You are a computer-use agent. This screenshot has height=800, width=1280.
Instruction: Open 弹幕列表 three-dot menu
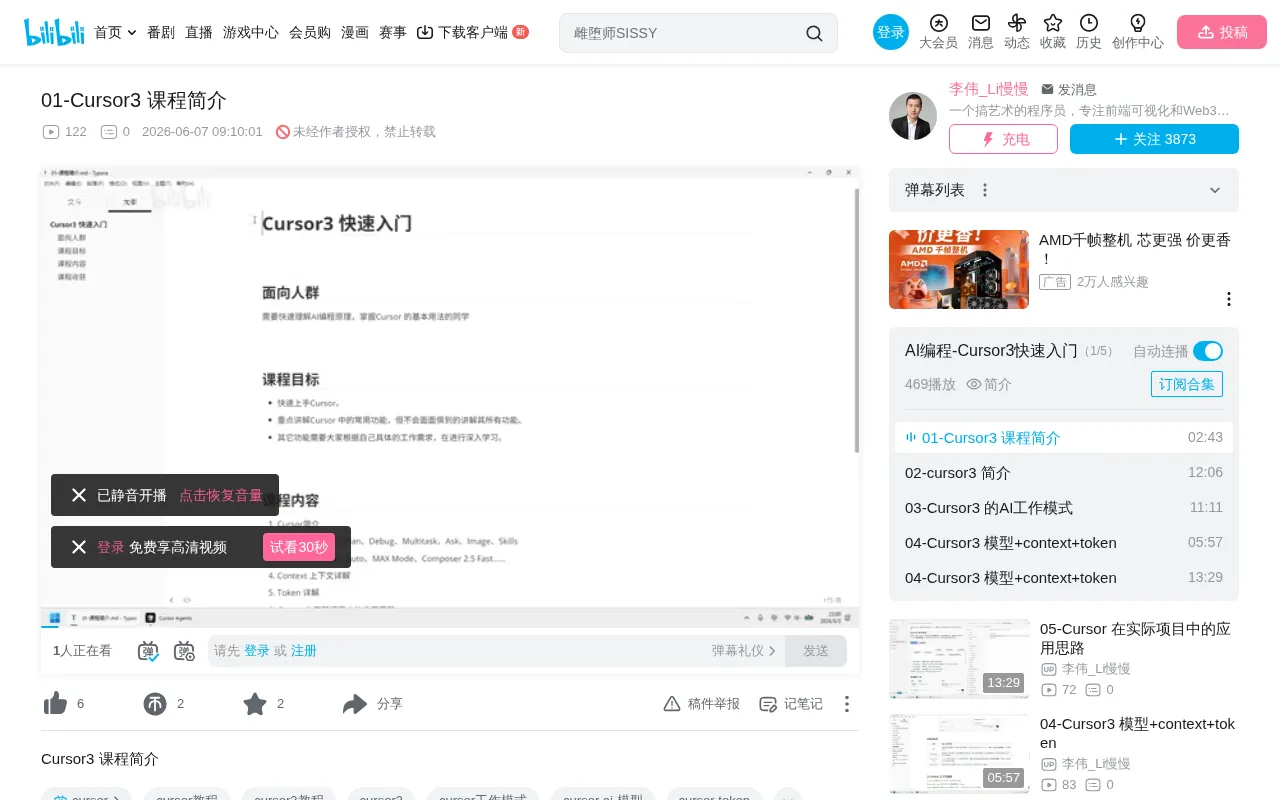tap(985, 190)
